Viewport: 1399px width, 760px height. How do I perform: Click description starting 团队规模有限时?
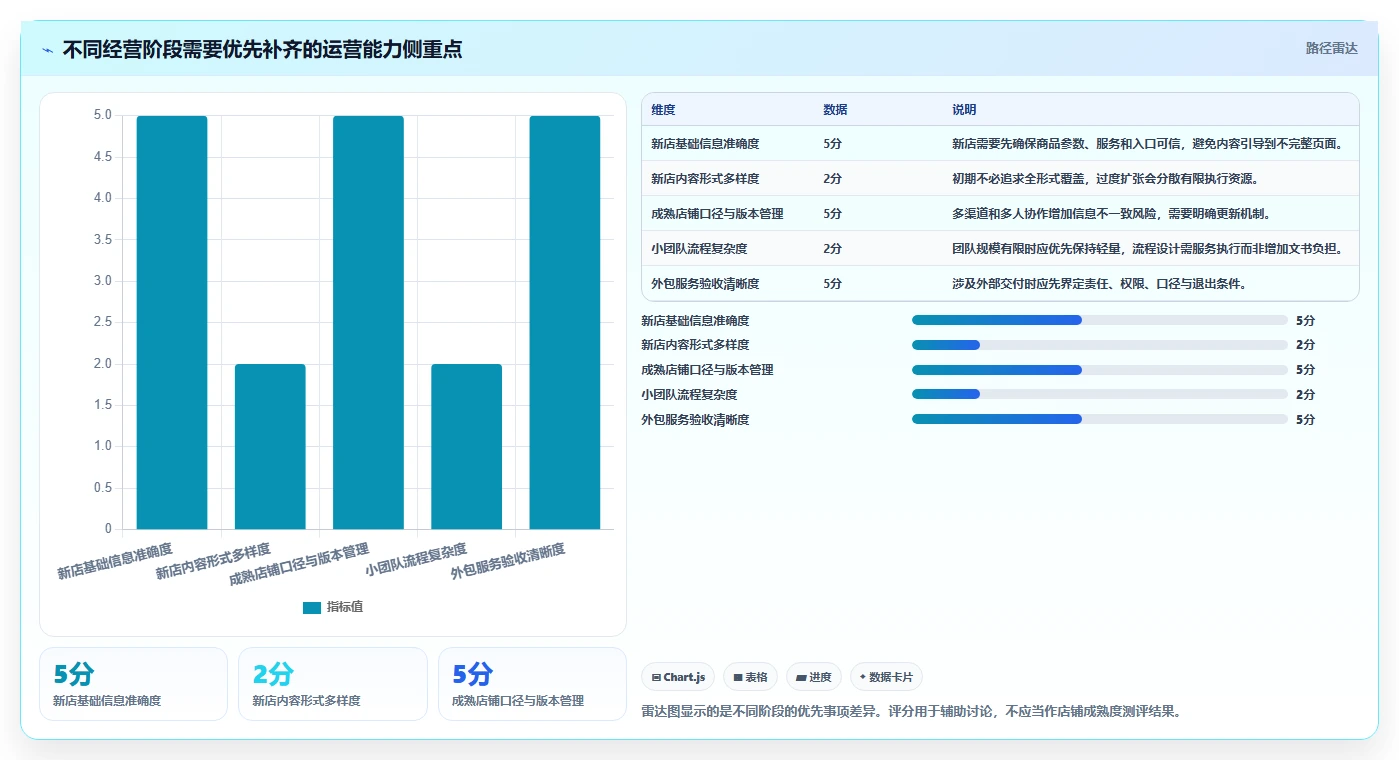(1149, 249)
